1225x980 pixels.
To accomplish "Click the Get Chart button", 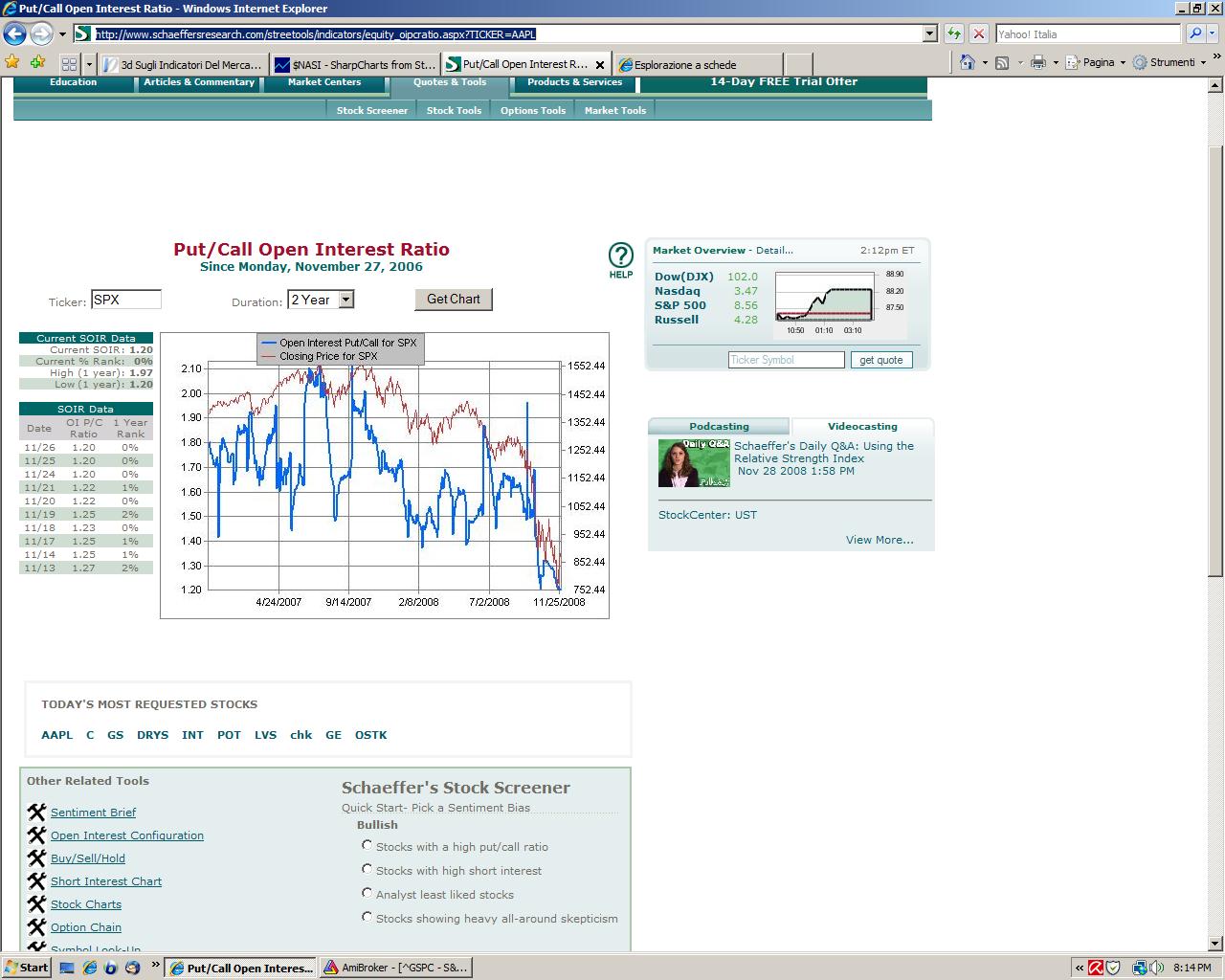I will pos(454,300).
